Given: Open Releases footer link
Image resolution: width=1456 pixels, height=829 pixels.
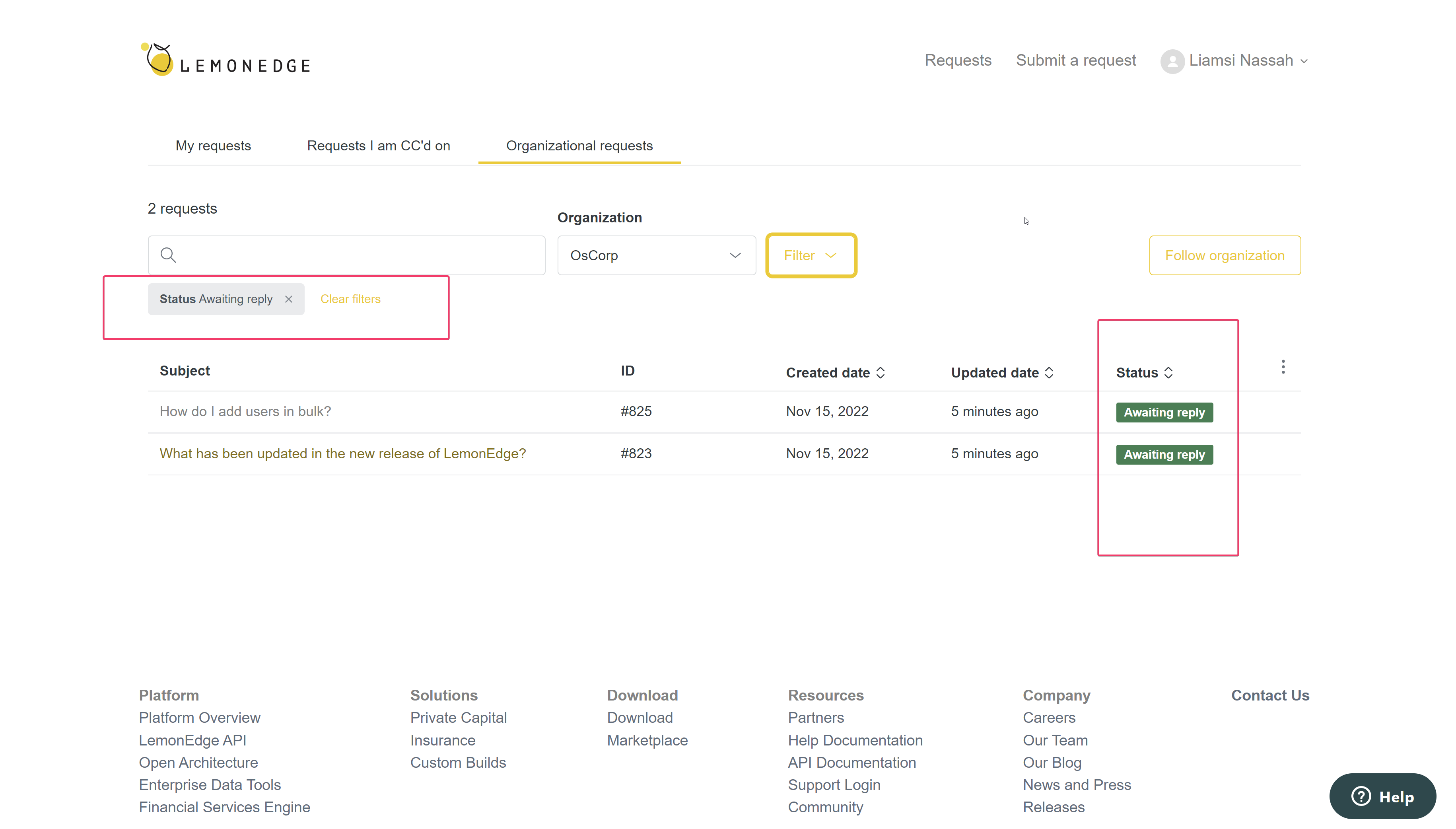Looking at the screenshot, I should pos(1054,807).
